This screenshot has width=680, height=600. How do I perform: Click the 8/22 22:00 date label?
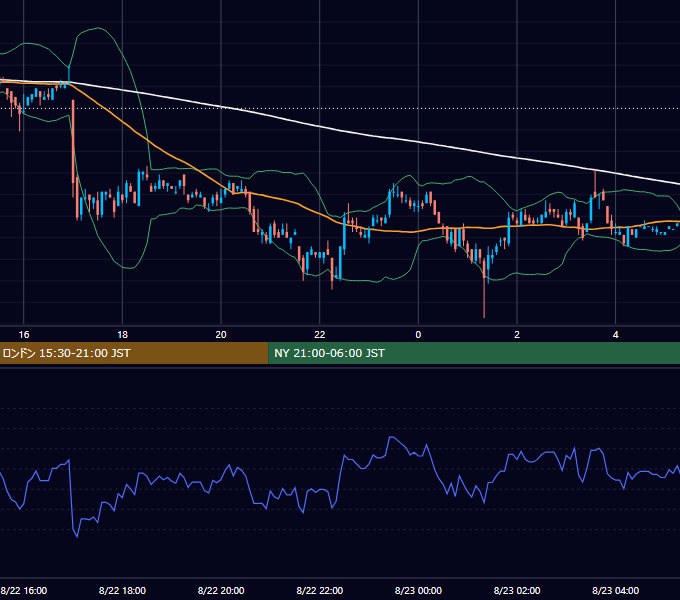pyautogui.click(x=320, y=590)
